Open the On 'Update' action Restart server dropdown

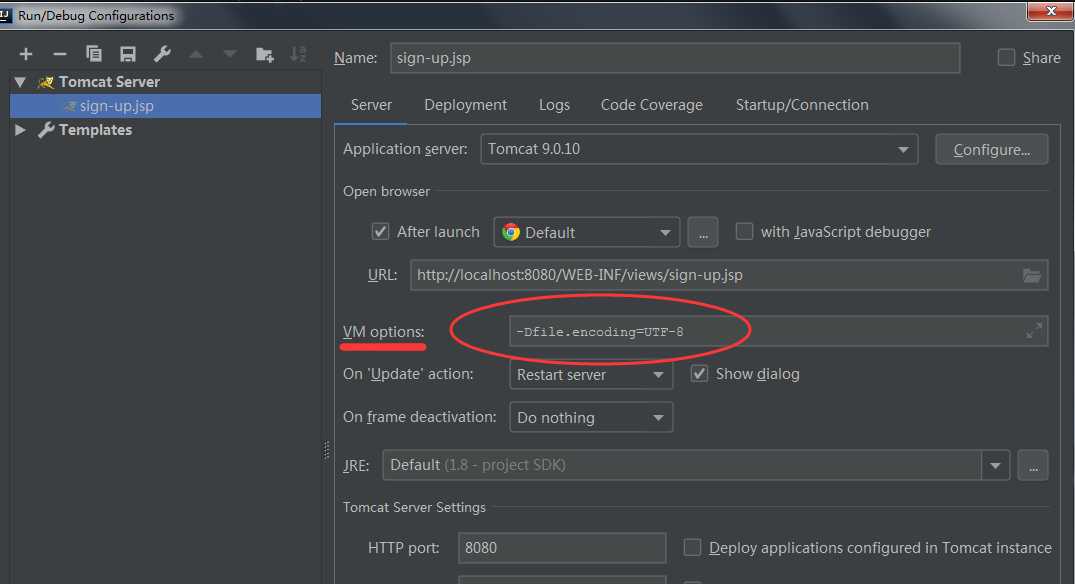(x=590, y=374)
